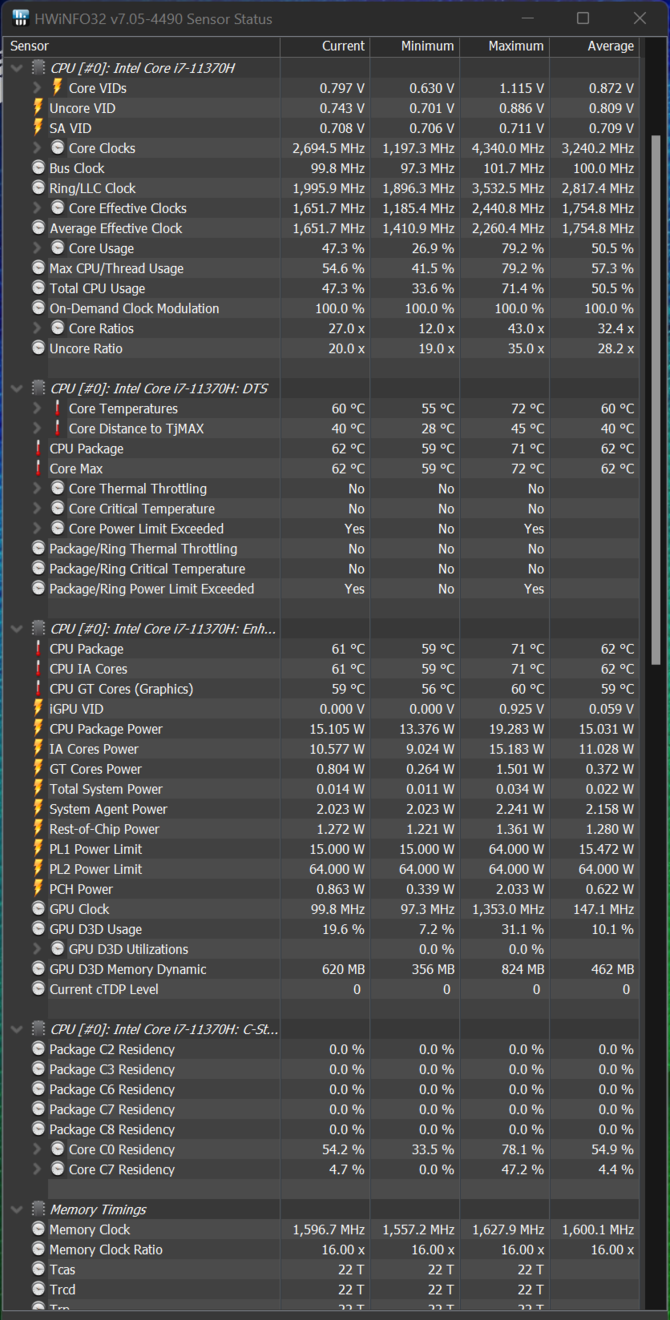The height and width of the screenshot is (1320, 670).
Task: Select the Rest-of-Chip Power row
Action: coord(322,829)
